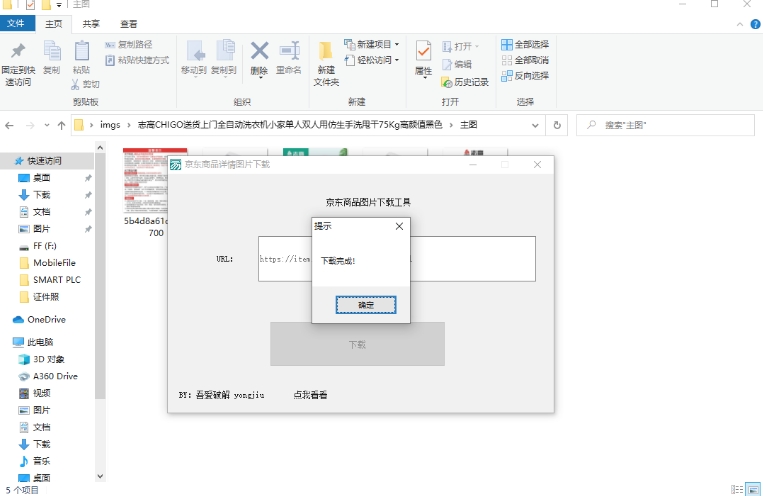Close the 提示 message dialog
The image size is (763, 496).
click(x=399, y=227)
